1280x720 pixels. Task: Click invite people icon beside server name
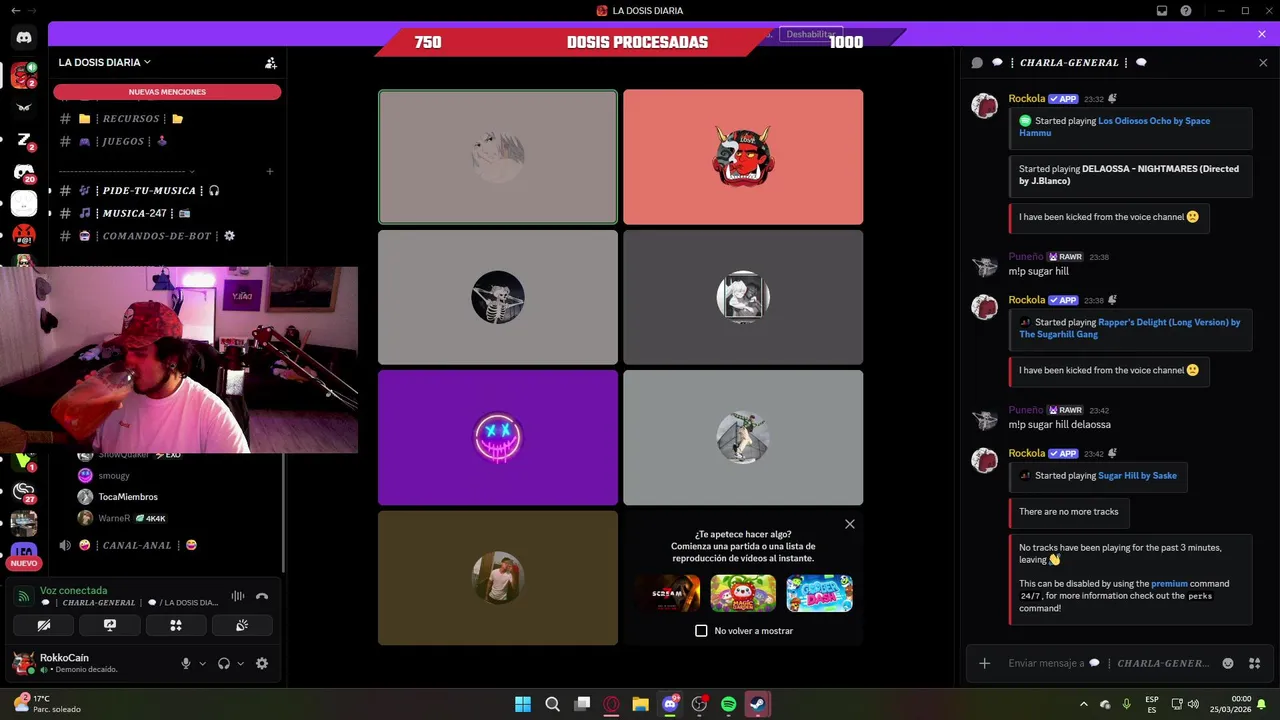click(x=270, y=62)
